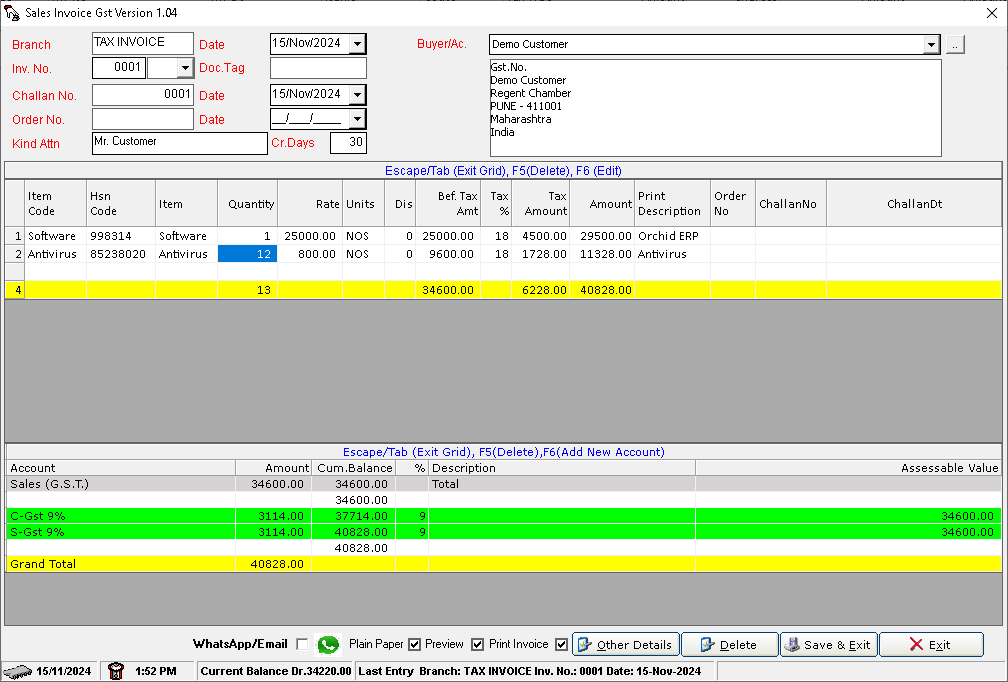Click the F6(Add New Account) link

pos(608,451)
